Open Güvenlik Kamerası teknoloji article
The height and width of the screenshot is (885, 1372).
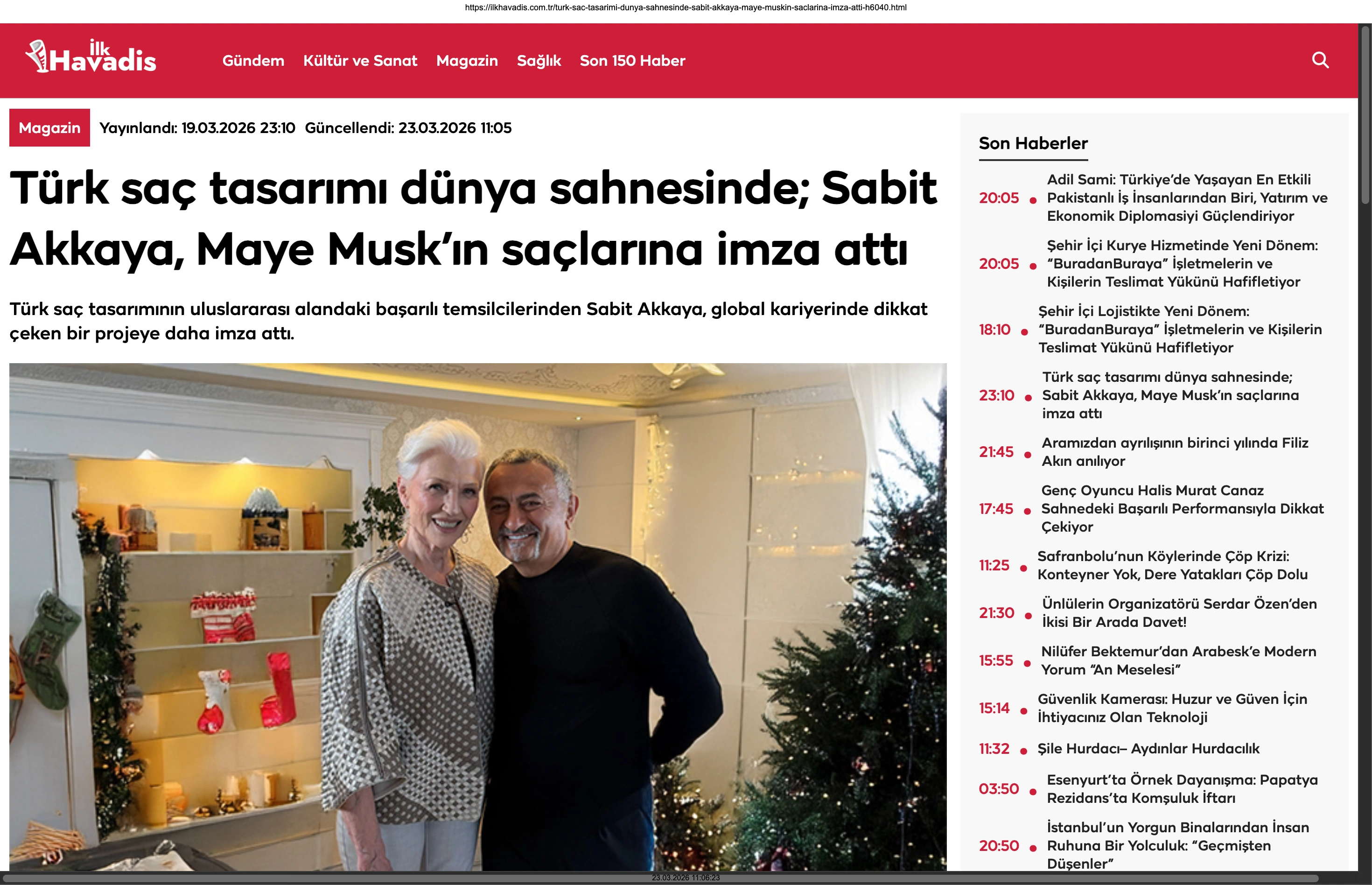pos(1172,709)
